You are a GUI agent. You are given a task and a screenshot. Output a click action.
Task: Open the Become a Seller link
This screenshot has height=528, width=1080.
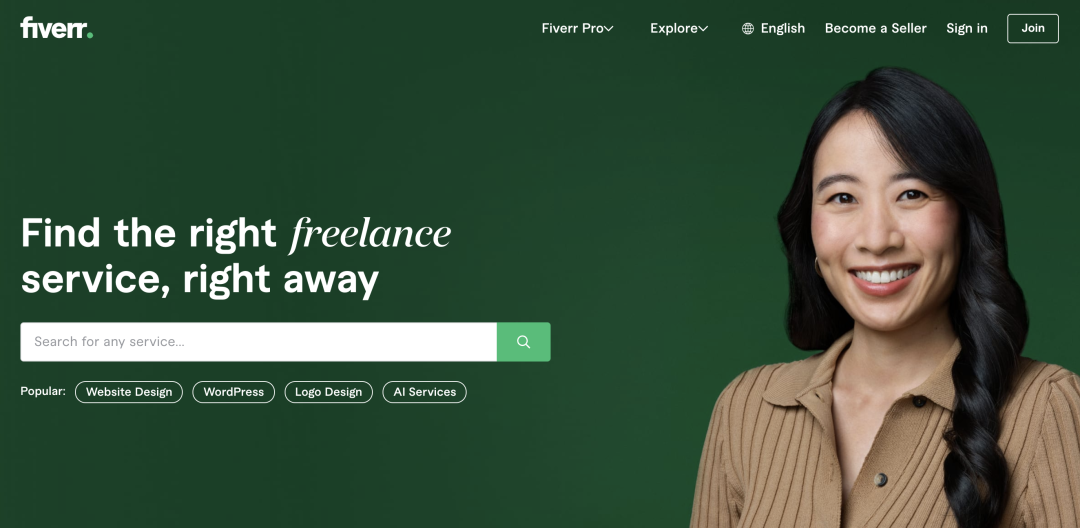point(875,28)
